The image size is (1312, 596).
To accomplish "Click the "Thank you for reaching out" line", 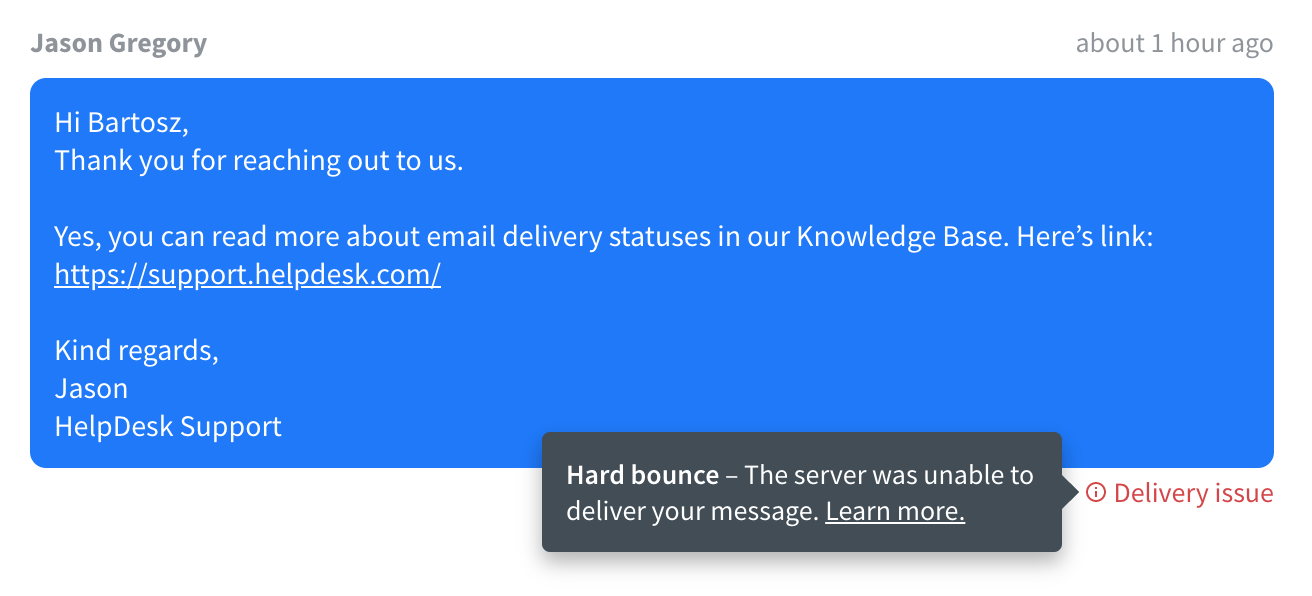I will point(258,160).
